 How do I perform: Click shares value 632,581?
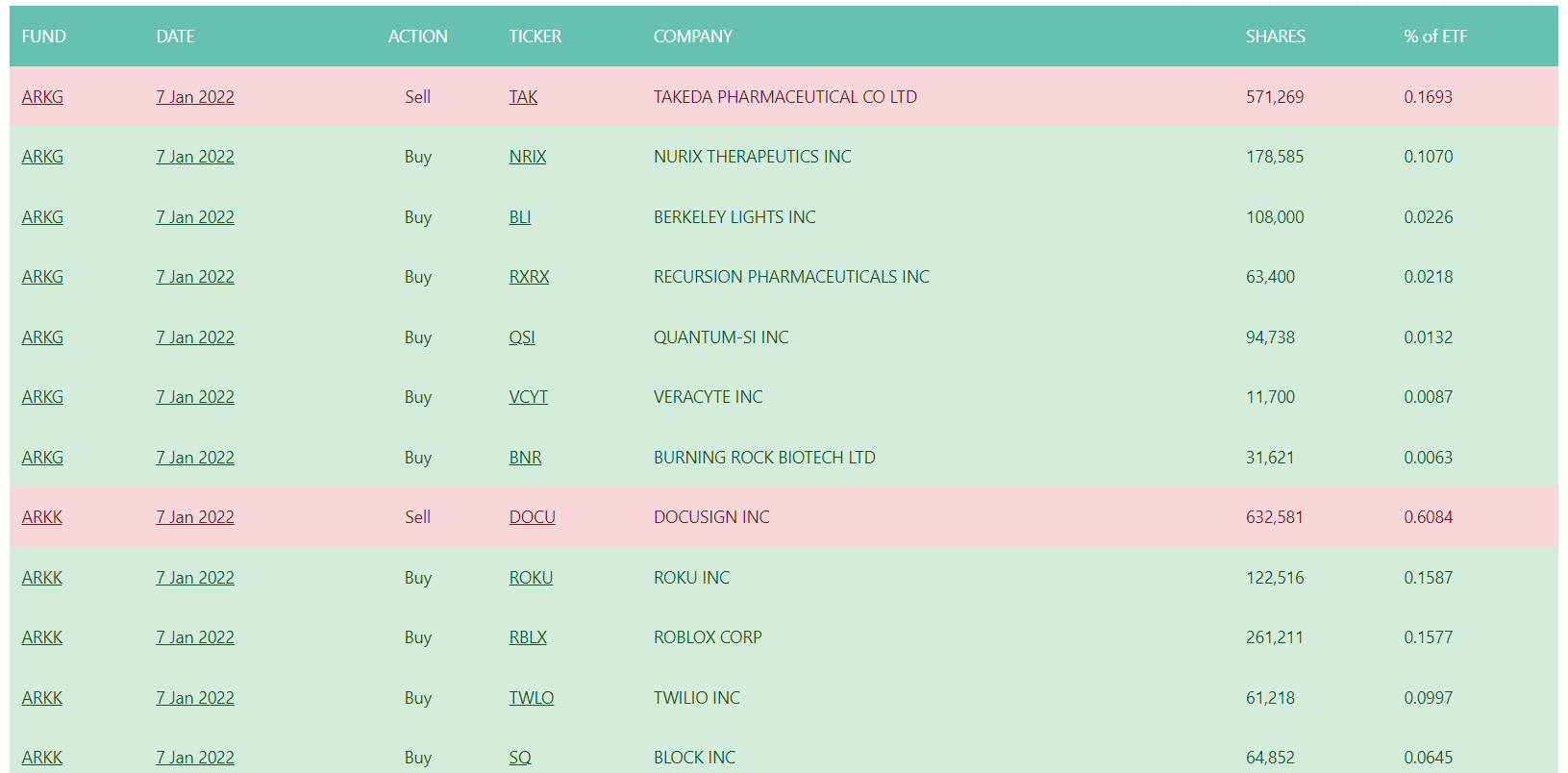click(x=1275, y=517)
